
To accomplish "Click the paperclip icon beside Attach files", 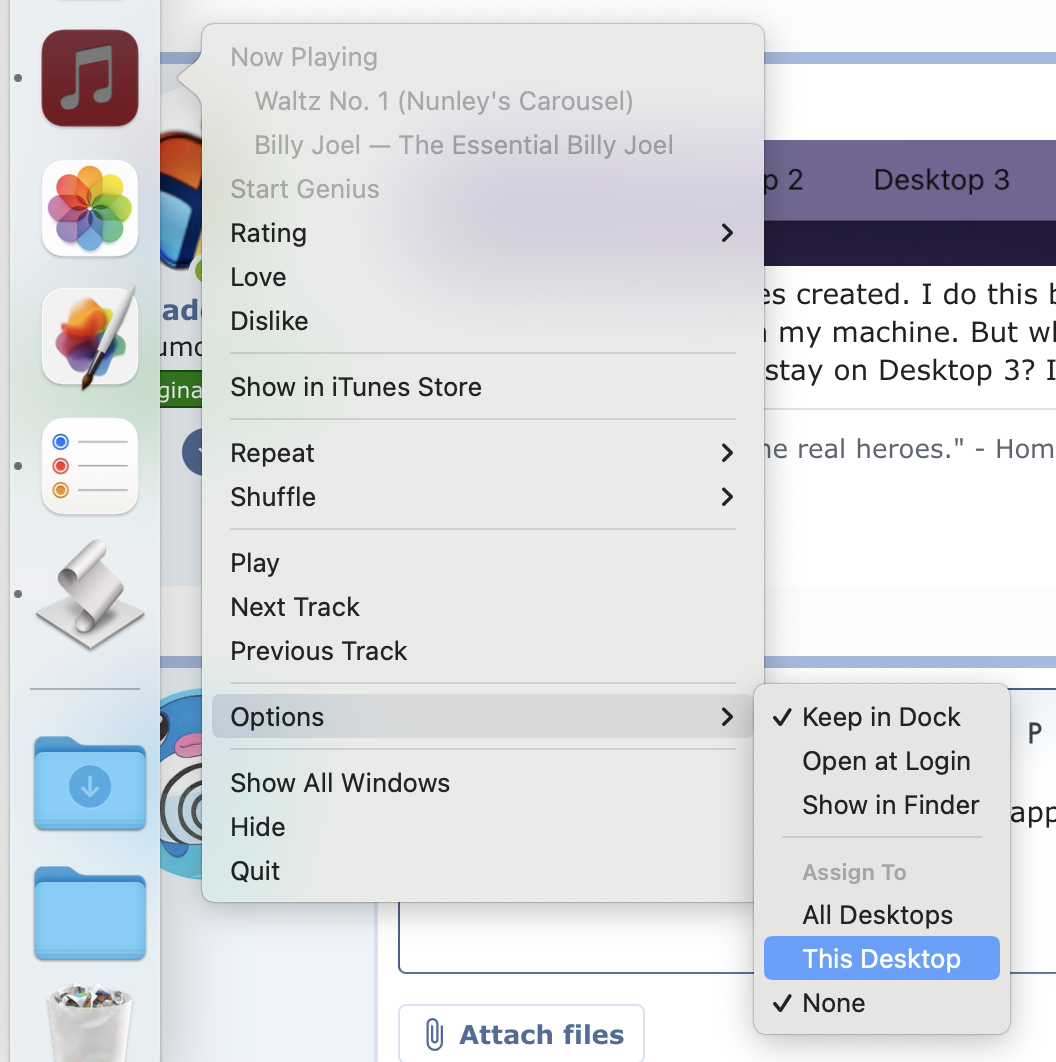I will [x=434, y=1034].
